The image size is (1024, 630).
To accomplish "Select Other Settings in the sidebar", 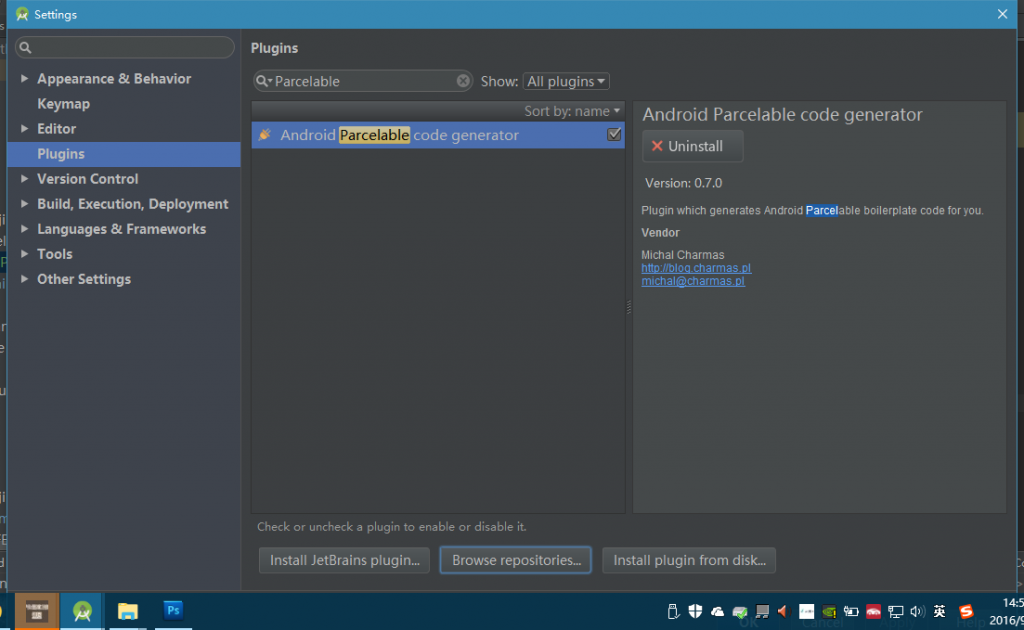I will pos(84,279).
